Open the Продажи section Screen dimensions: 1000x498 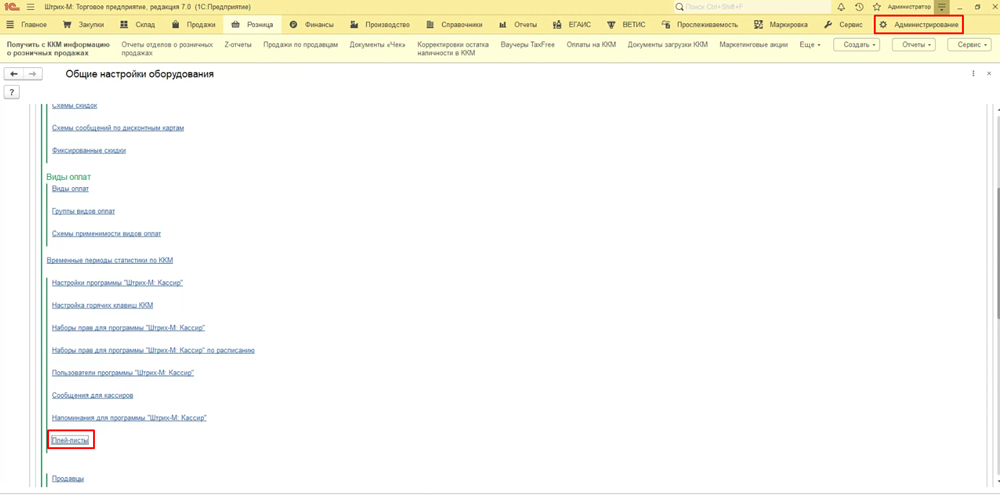193,25
